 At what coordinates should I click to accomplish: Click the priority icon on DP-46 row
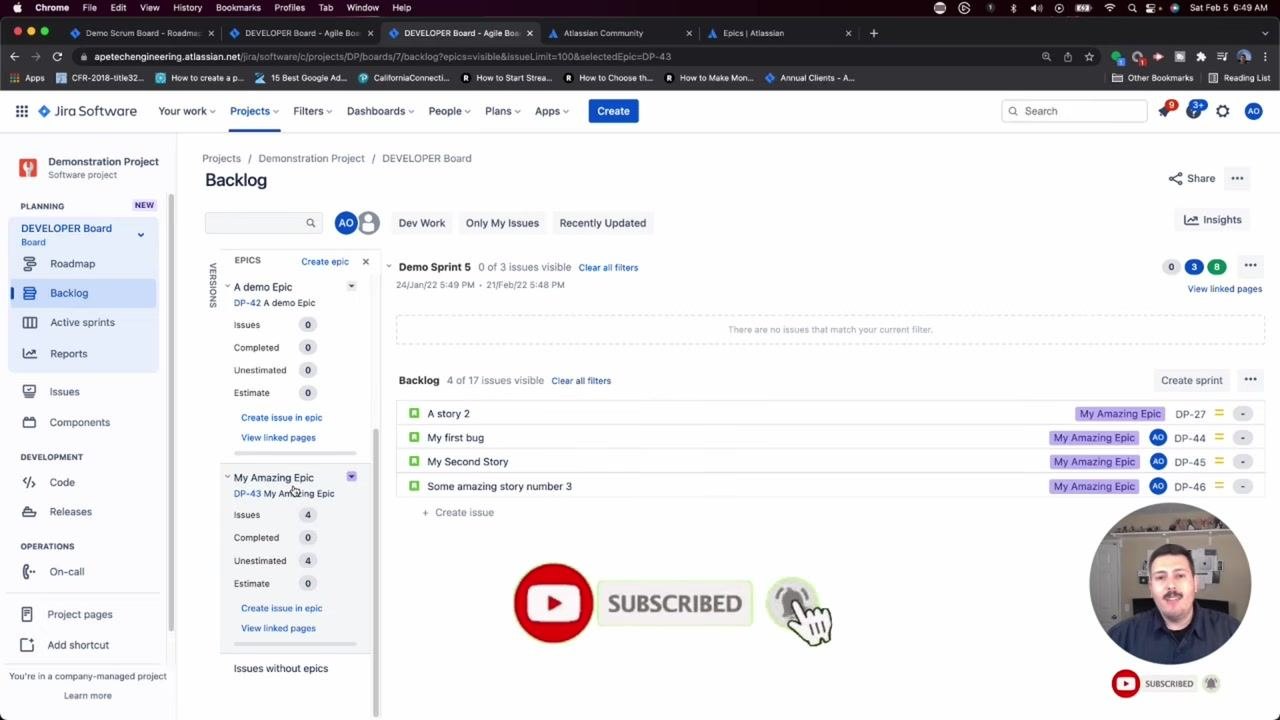pyautogui.click(x=1219, y=486)
